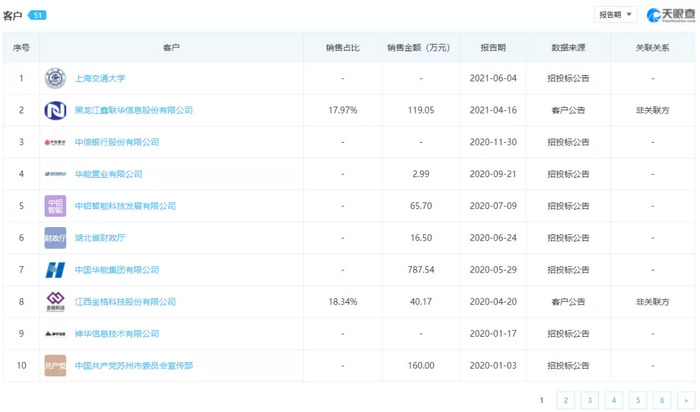This screenshot has width=700, height=412.
Task: Go to page 6
Action: pyautogui.click(x=662, y=400)
